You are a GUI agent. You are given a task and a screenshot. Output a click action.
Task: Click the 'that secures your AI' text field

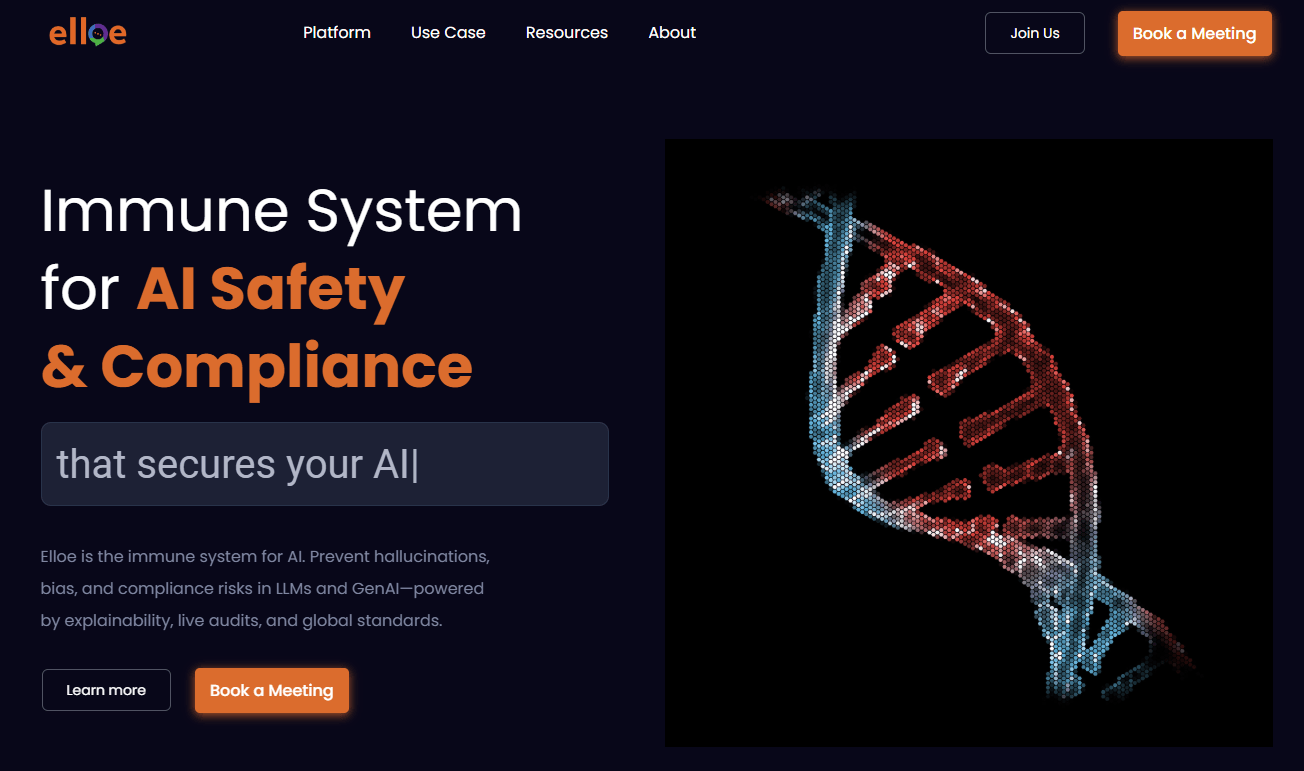(325, 464)
